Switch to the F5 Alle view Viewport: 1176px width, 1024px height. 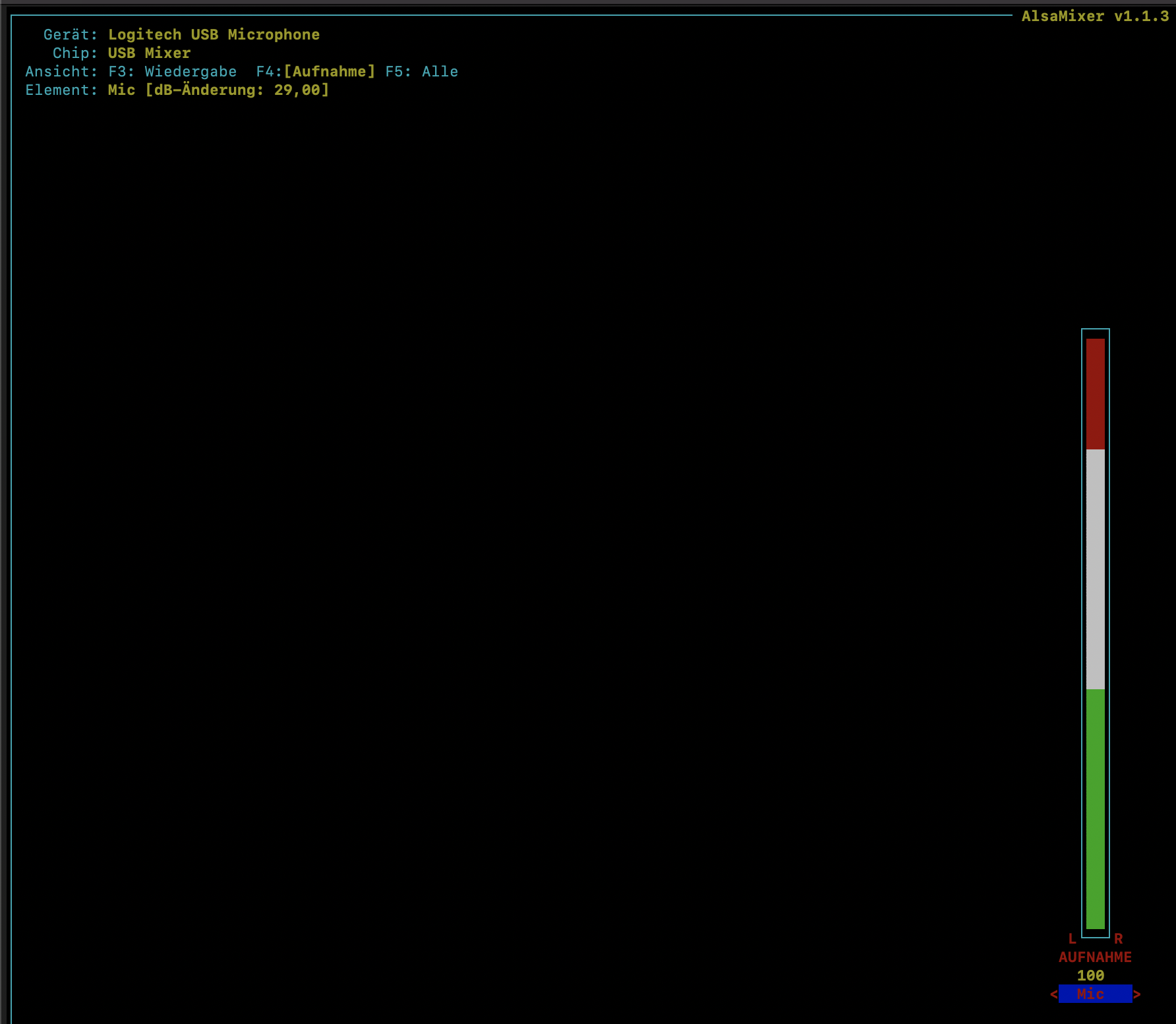point(422,72)
